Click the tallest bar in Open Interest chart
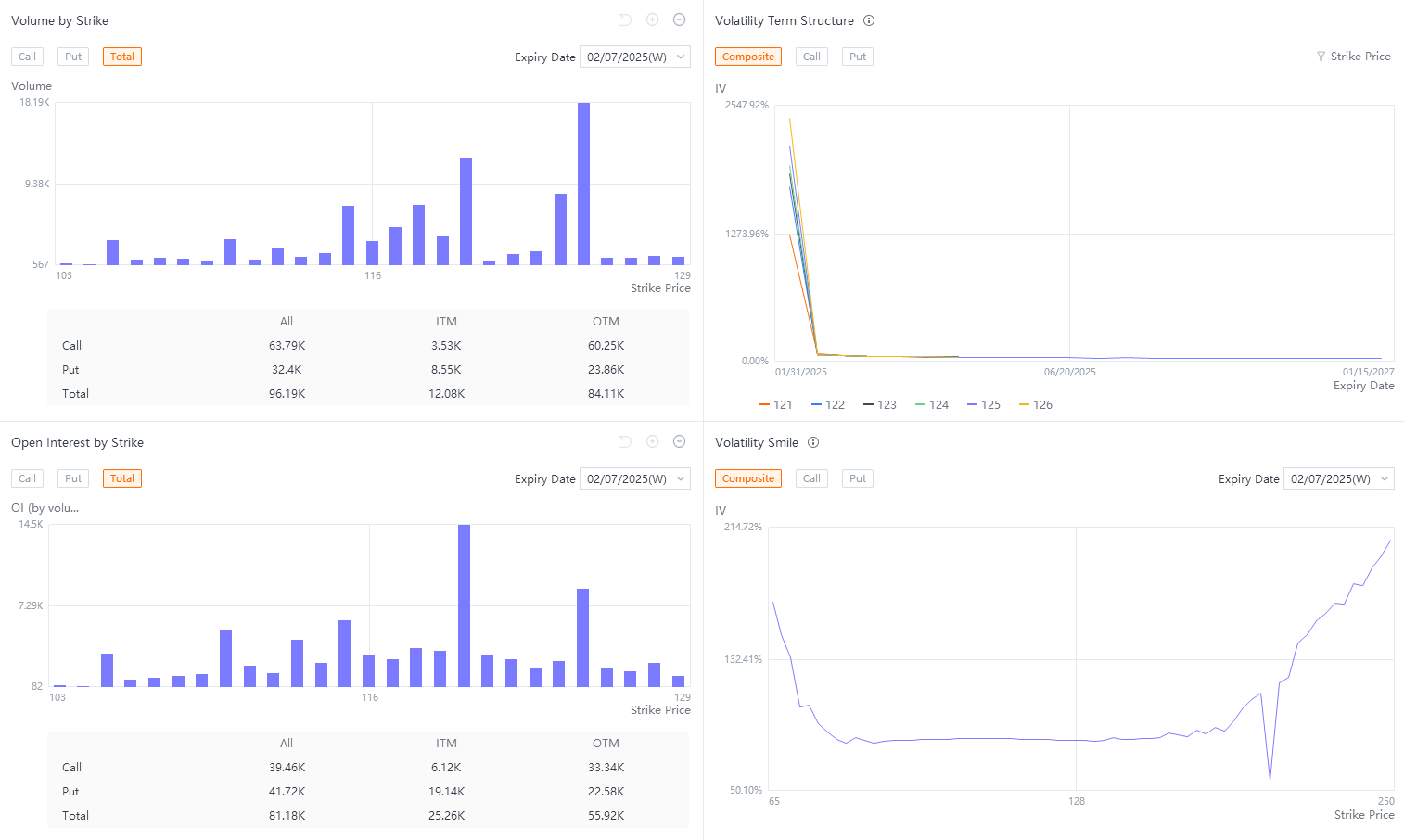 click(x=464, y=605)
